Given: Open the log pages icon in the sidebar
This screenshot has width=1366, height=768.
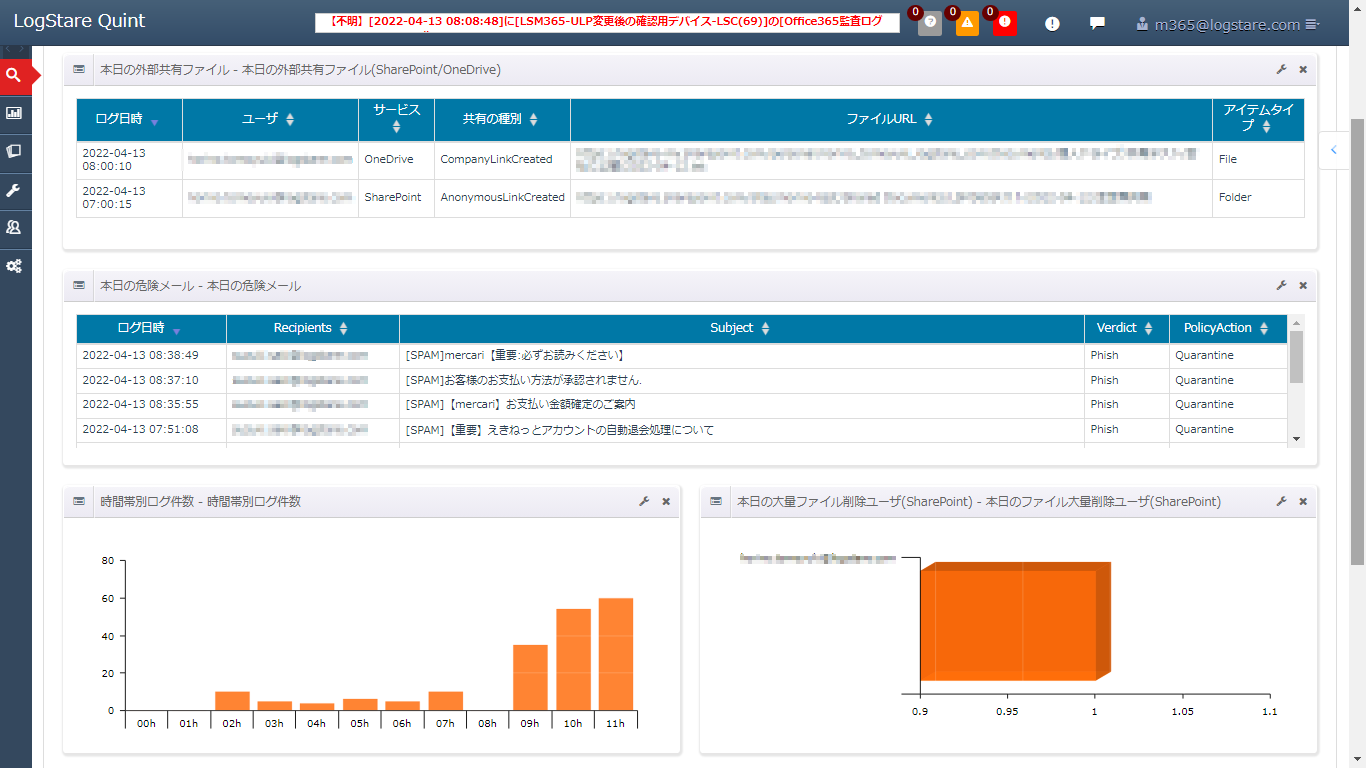Looking at the screenshot, I should (14, 152).
